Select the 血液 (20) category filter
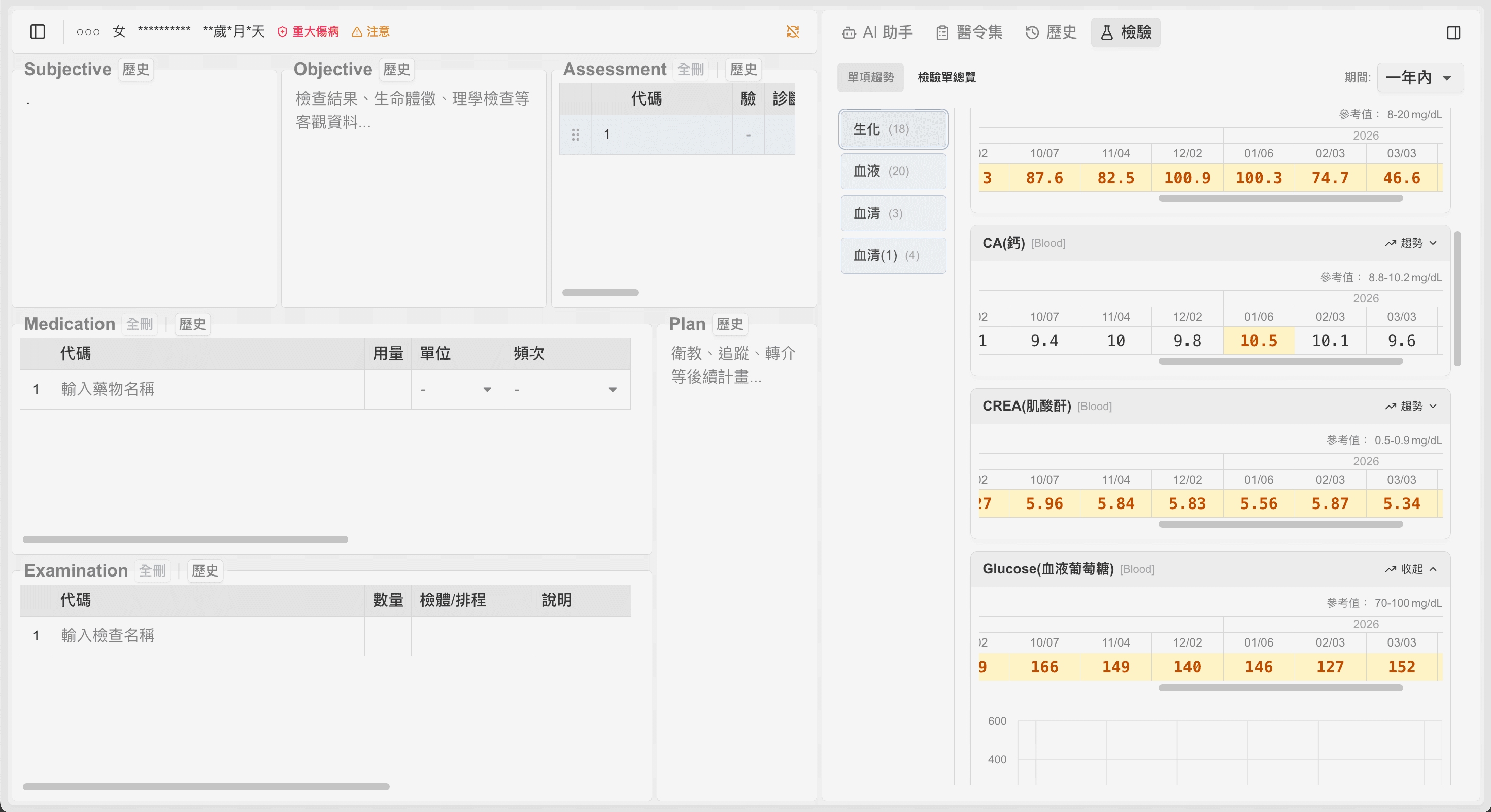 coord(893,171)
